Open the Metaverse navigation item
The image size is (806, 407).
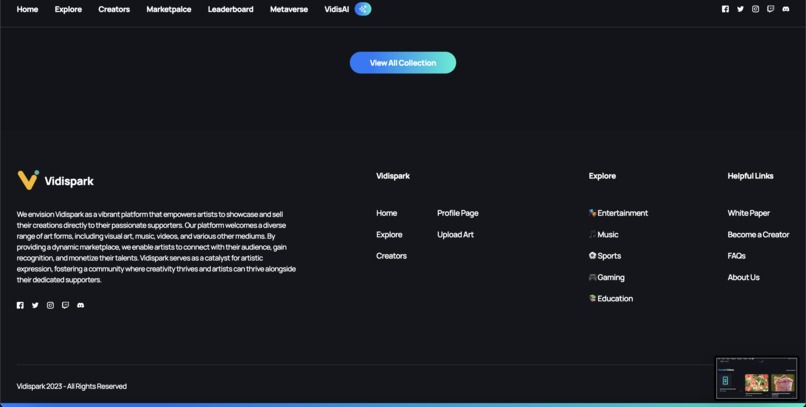(289, 9)
